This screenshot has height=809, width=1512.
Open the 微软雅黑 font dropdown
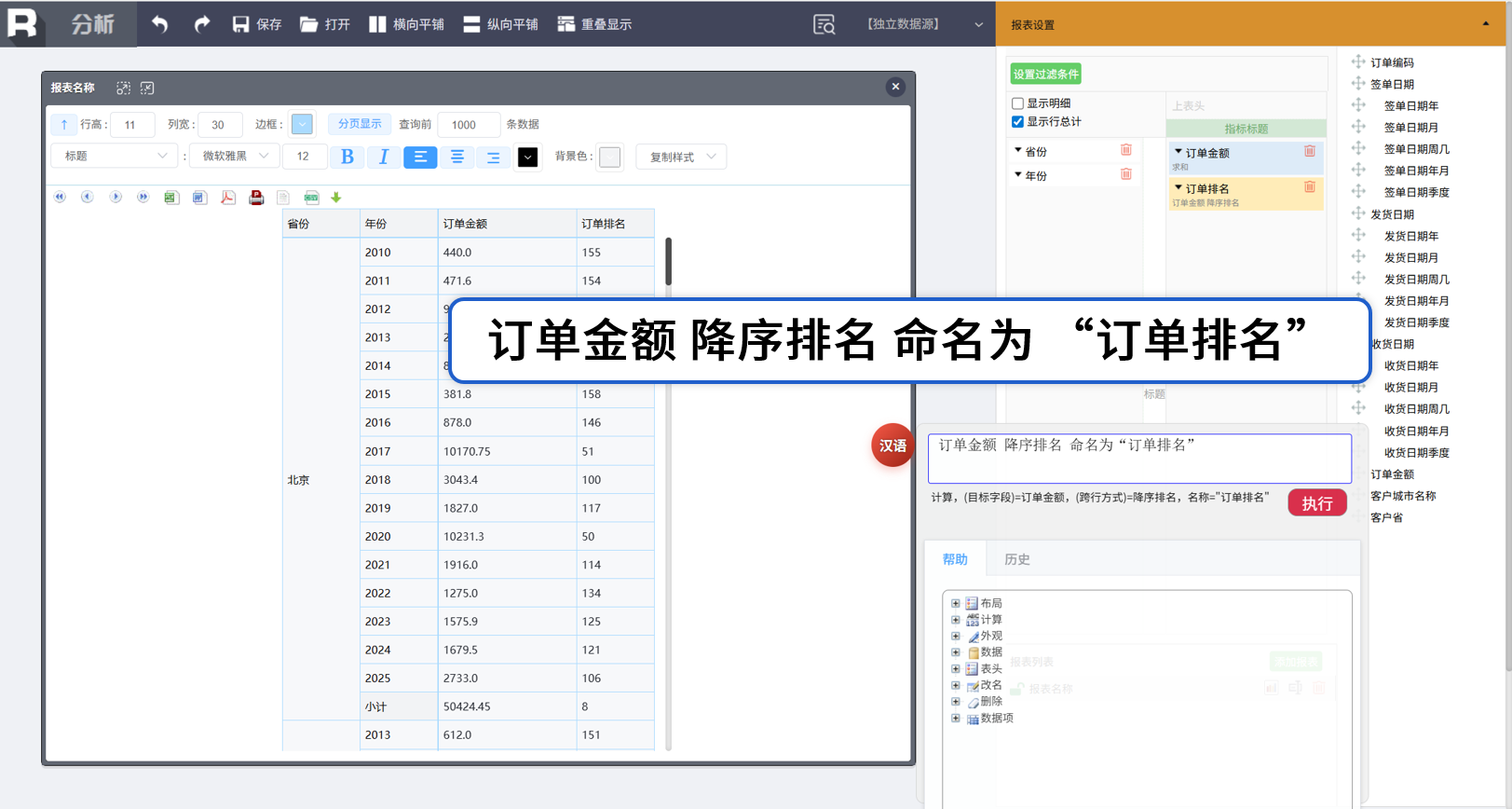coord(236,157)
